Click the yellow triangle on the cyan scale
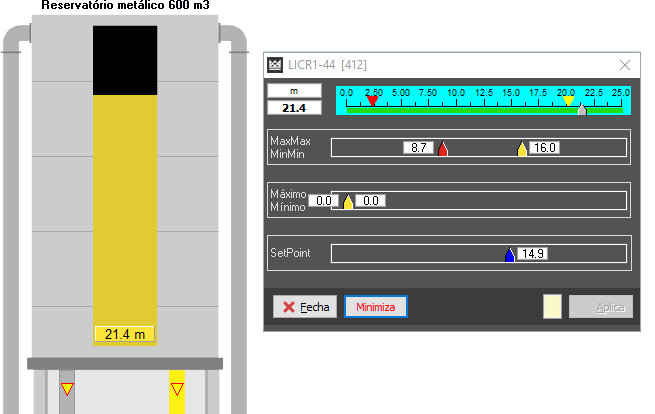The width and height of the screenshot is (655, 414). point(568,101)
